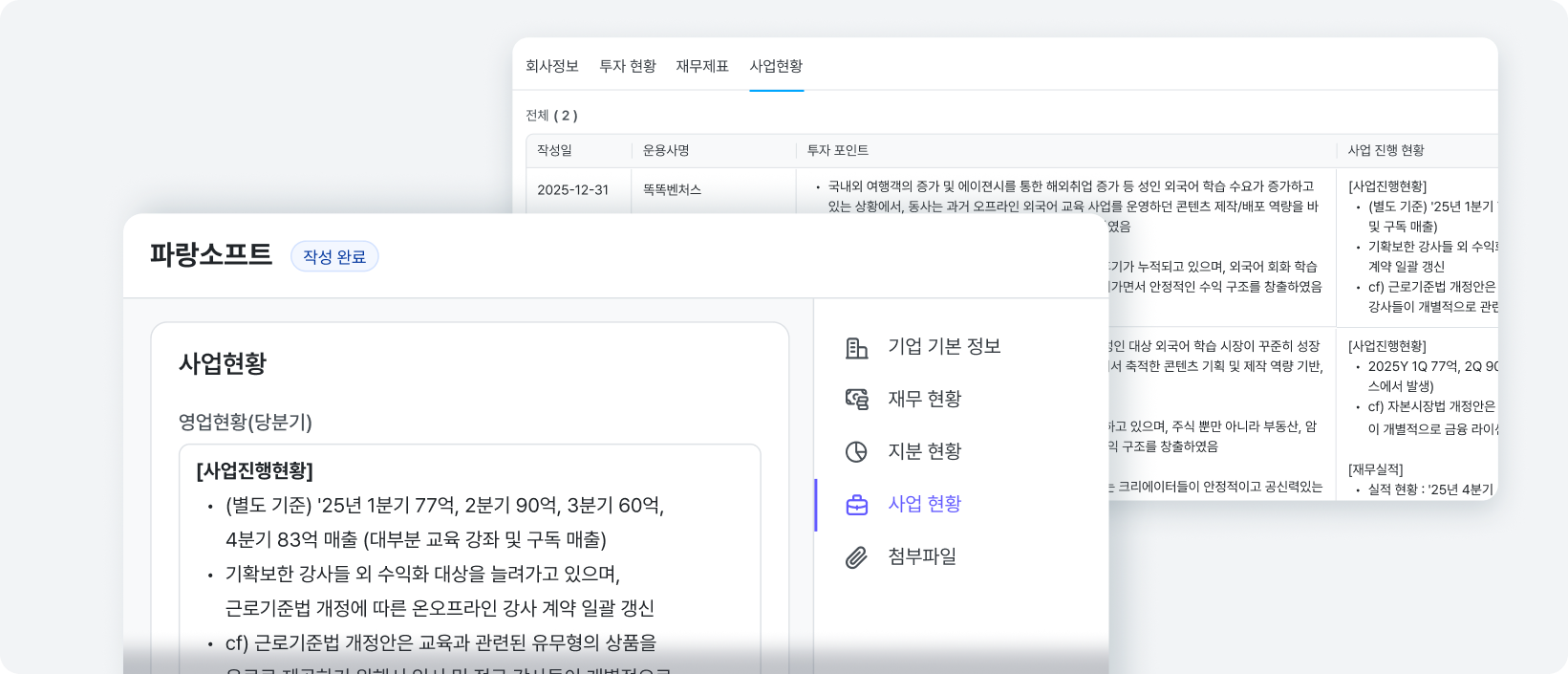The width and height of the screenshot is (1568, 674).
Task: Click the 전체 ( 2 ) count label
Action: [x=551, y=116]
